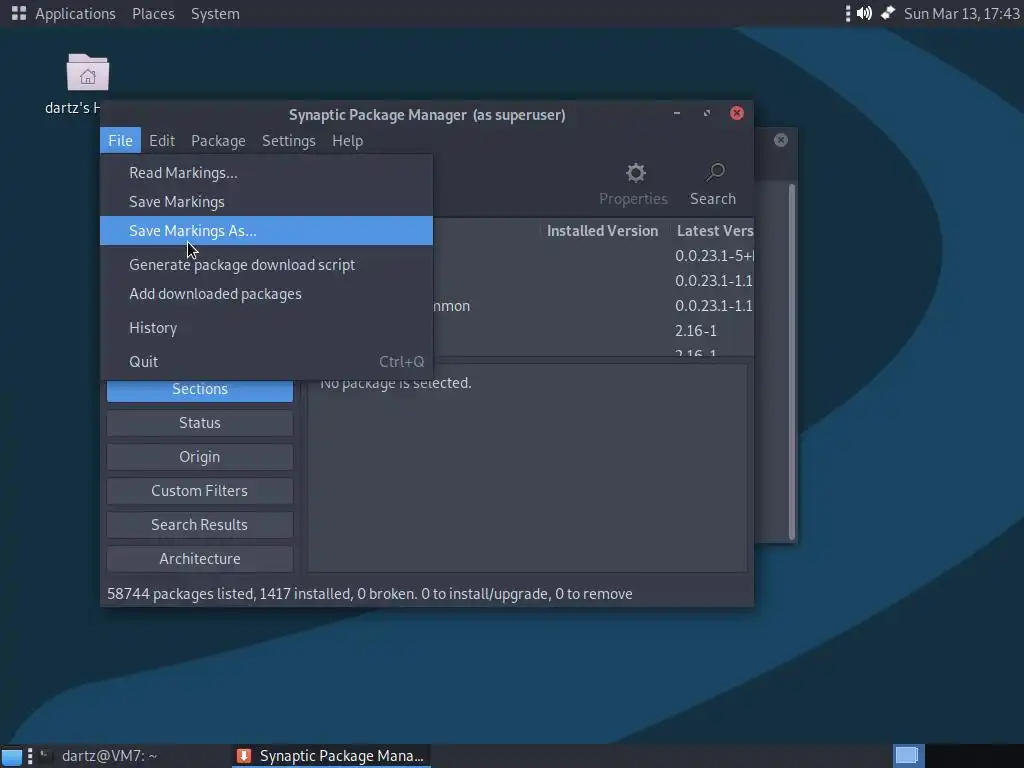Screen dimensions: 1024x768
Task: Close the Synaptic Package Manager window
Action: tap(737, 113)
